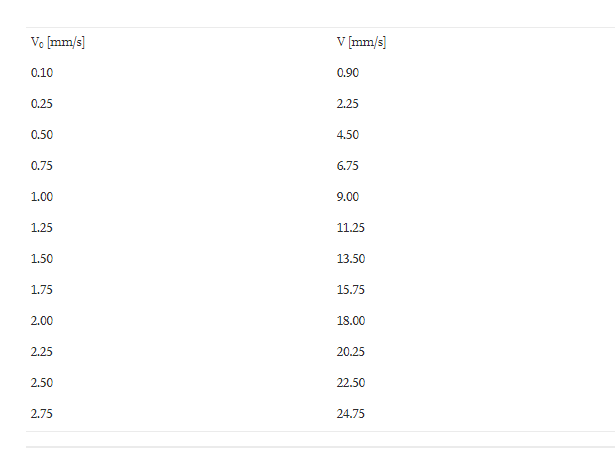Select the 22.50 V value
The width and height of the screenshot is (615, 462).
click(351, 382)
